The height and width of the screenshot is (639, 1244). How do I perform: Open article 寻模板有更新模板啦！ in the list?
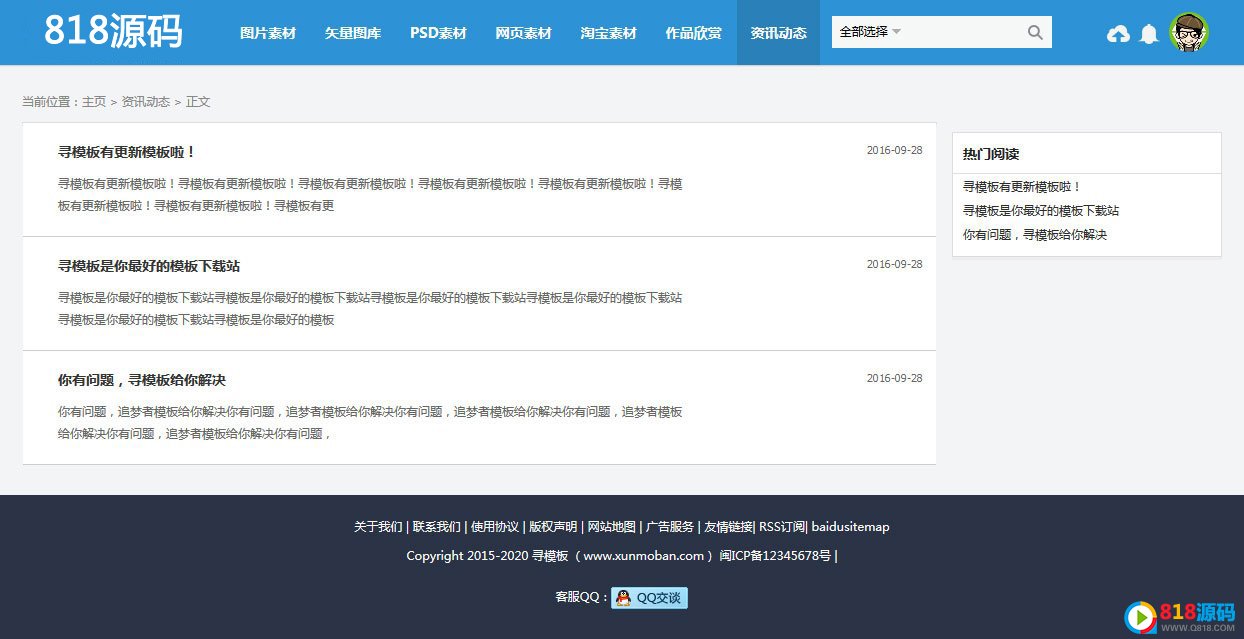[127, 152]
